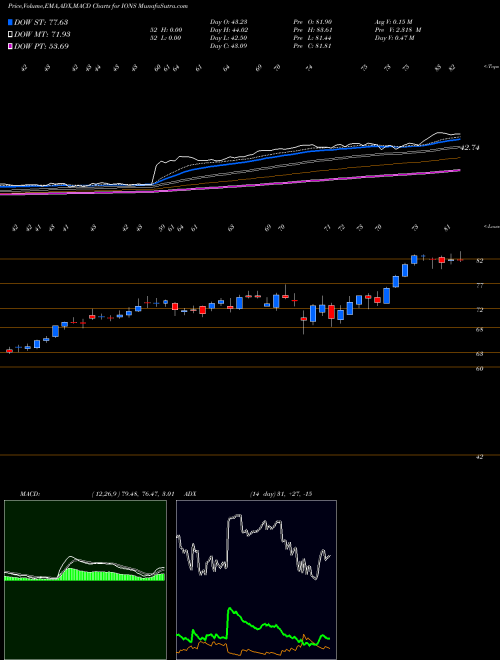Click the MACD (12,26,9) parameter values
This screenshot has width=500, height=660.
tap(133, 494)
